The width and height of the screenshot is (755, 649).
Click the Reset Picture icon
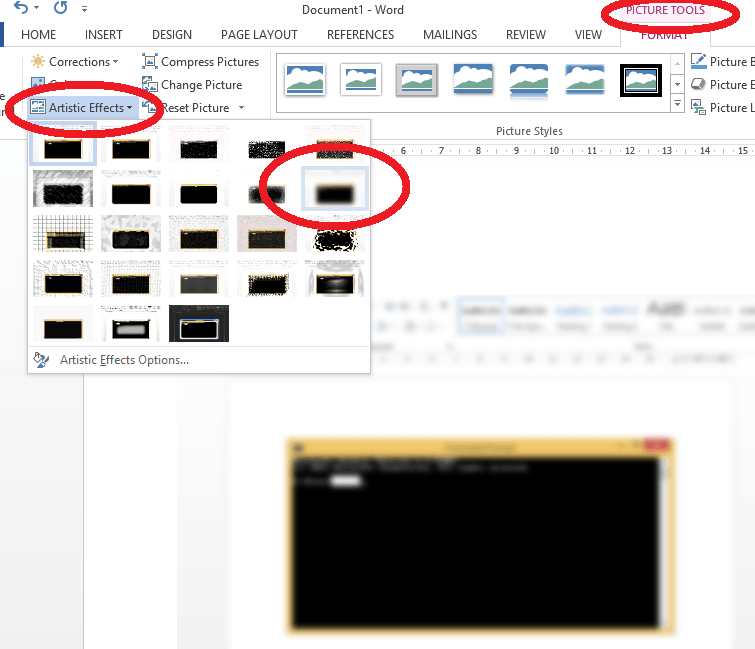pos(150,108)
